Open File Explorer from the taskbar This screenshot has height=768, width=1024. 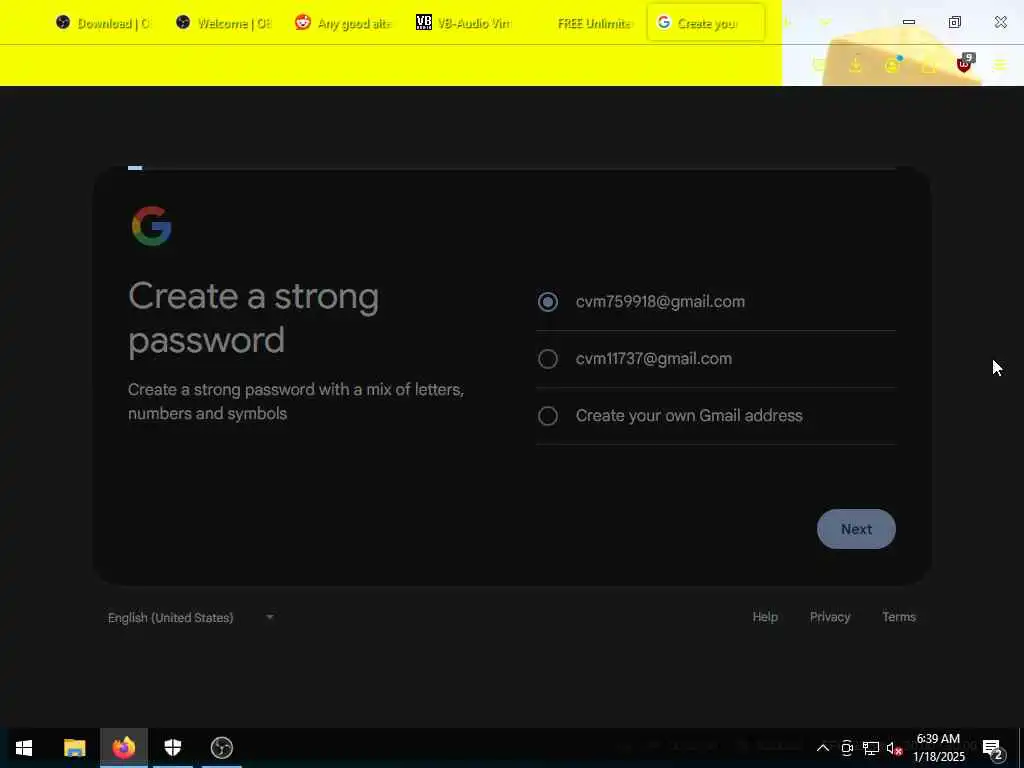[x=74, y=748]
